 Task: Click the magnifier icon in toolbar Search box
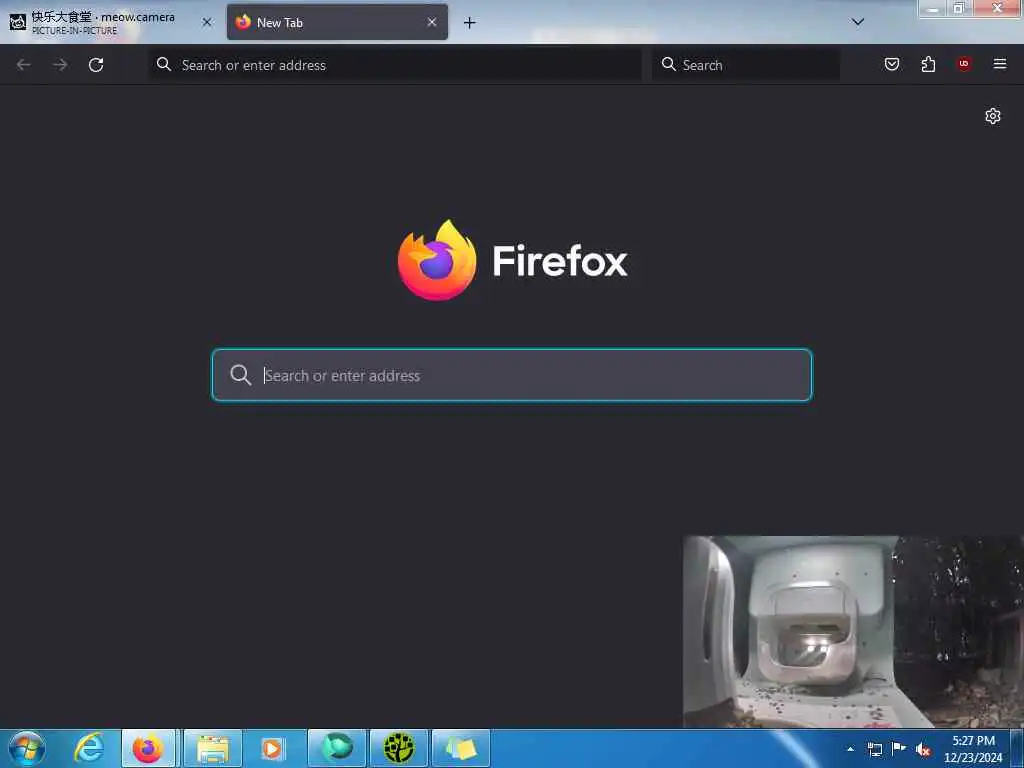[x=669, y=64]
